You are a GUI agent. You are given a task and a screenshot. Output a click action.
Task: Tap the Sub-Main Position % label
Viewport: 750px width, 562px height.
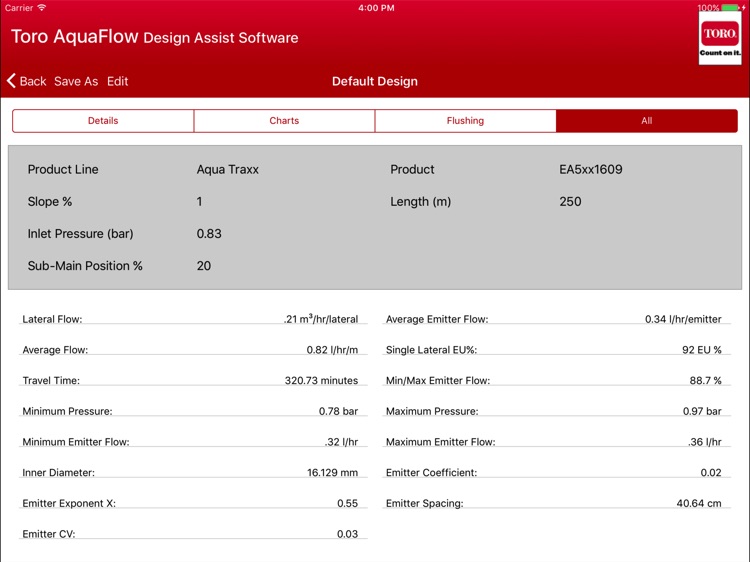click(x=85, y=265)
